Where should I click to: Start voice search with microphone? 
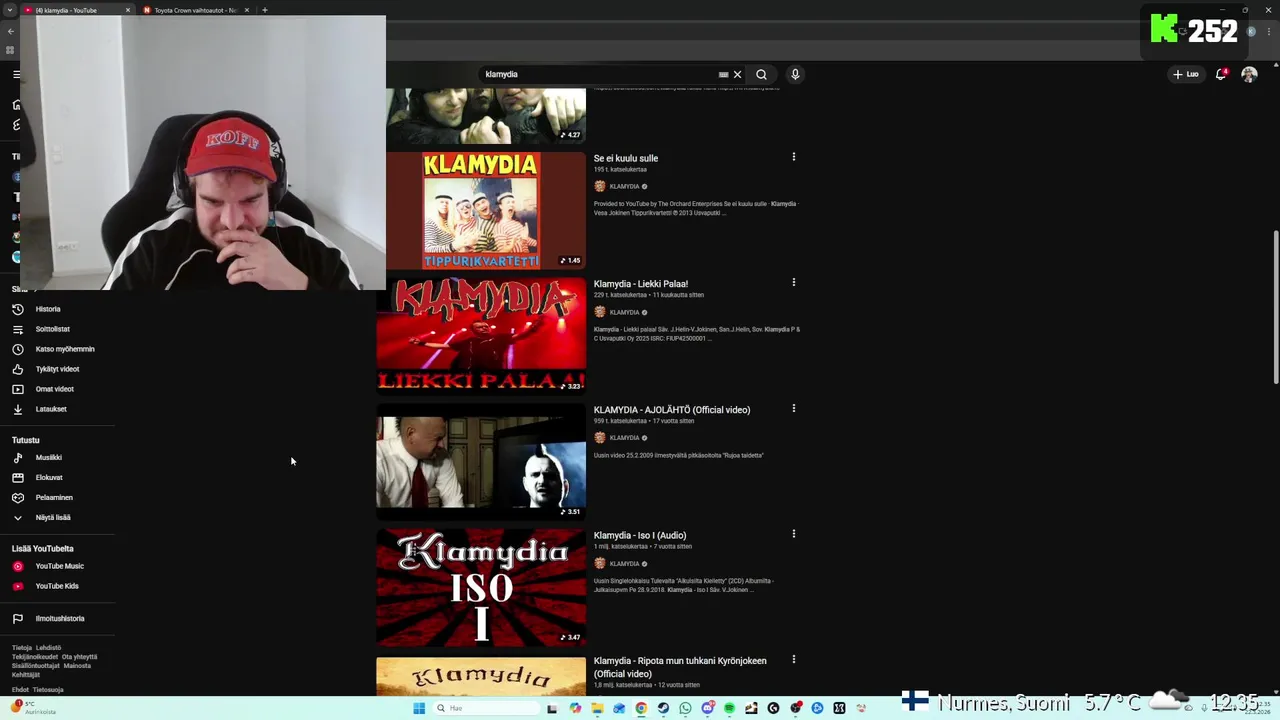tap(795, 74)
